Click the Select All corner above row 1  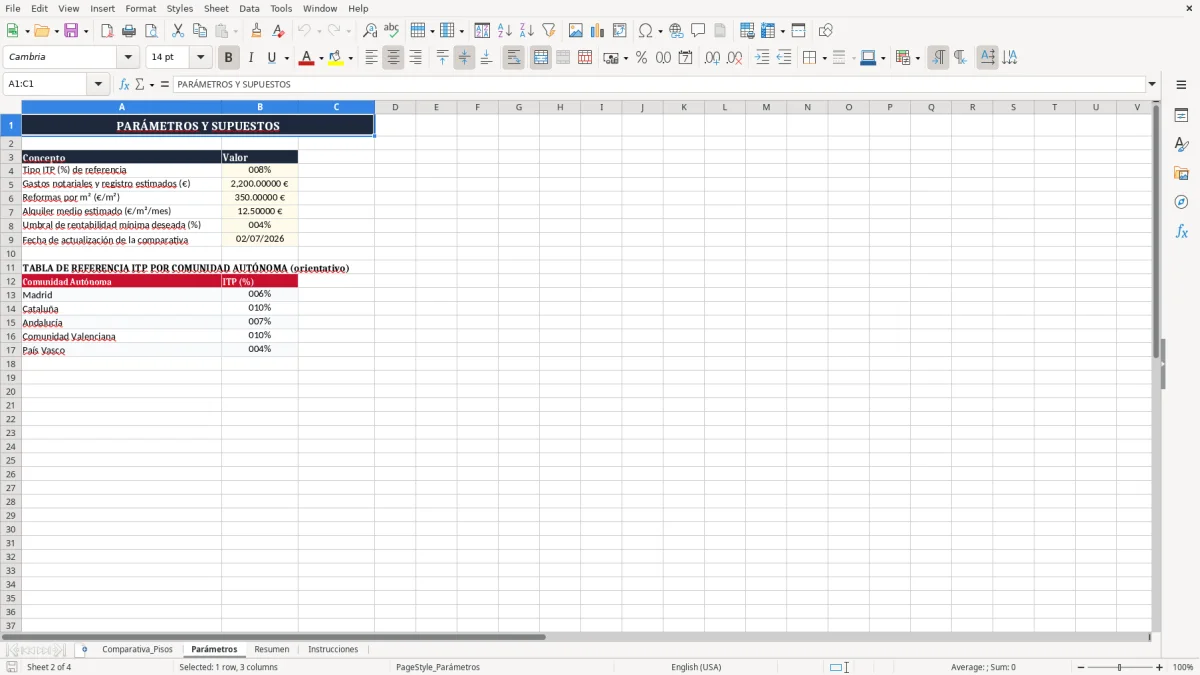point(11,107)
